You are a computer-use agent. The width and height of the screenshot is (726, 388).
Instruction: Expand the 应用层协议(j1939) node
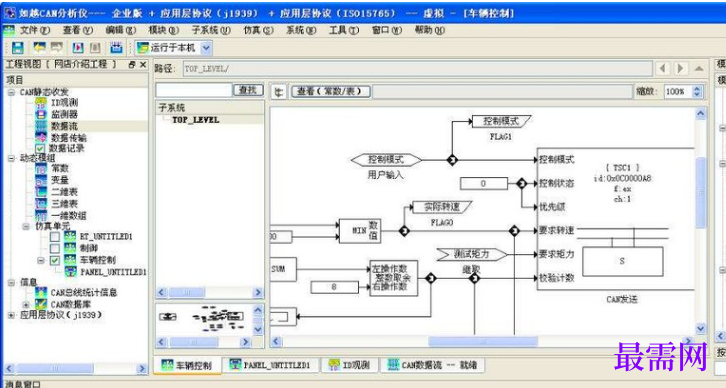(x=11, y=315)
